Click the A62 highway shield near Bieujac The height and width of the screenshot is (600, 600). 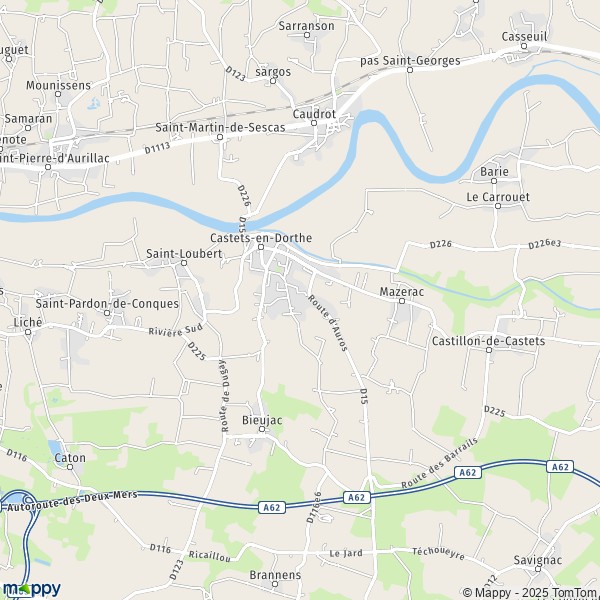tap(272, 508)
